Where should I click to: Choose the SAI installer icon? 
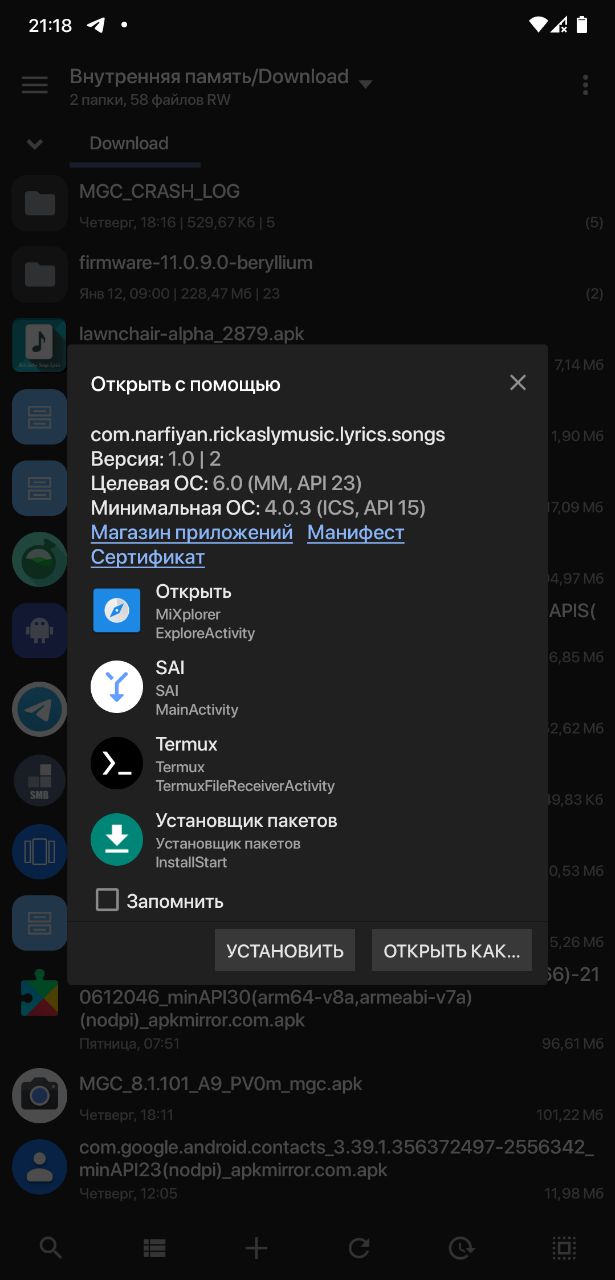click(117, 686)
